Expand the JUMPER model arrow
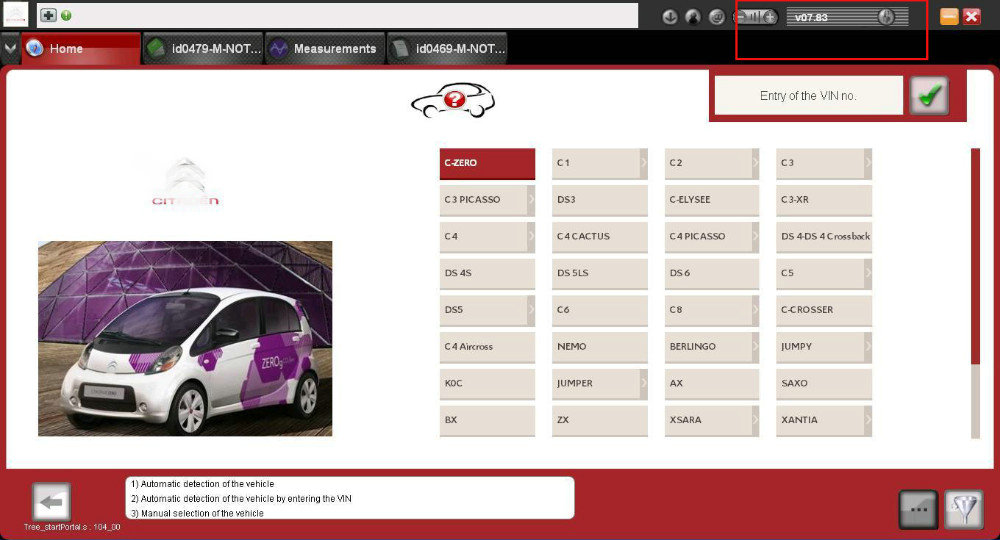Image resolution: width=1000 pixels, height=540 pixels. [x=643, y=383]
